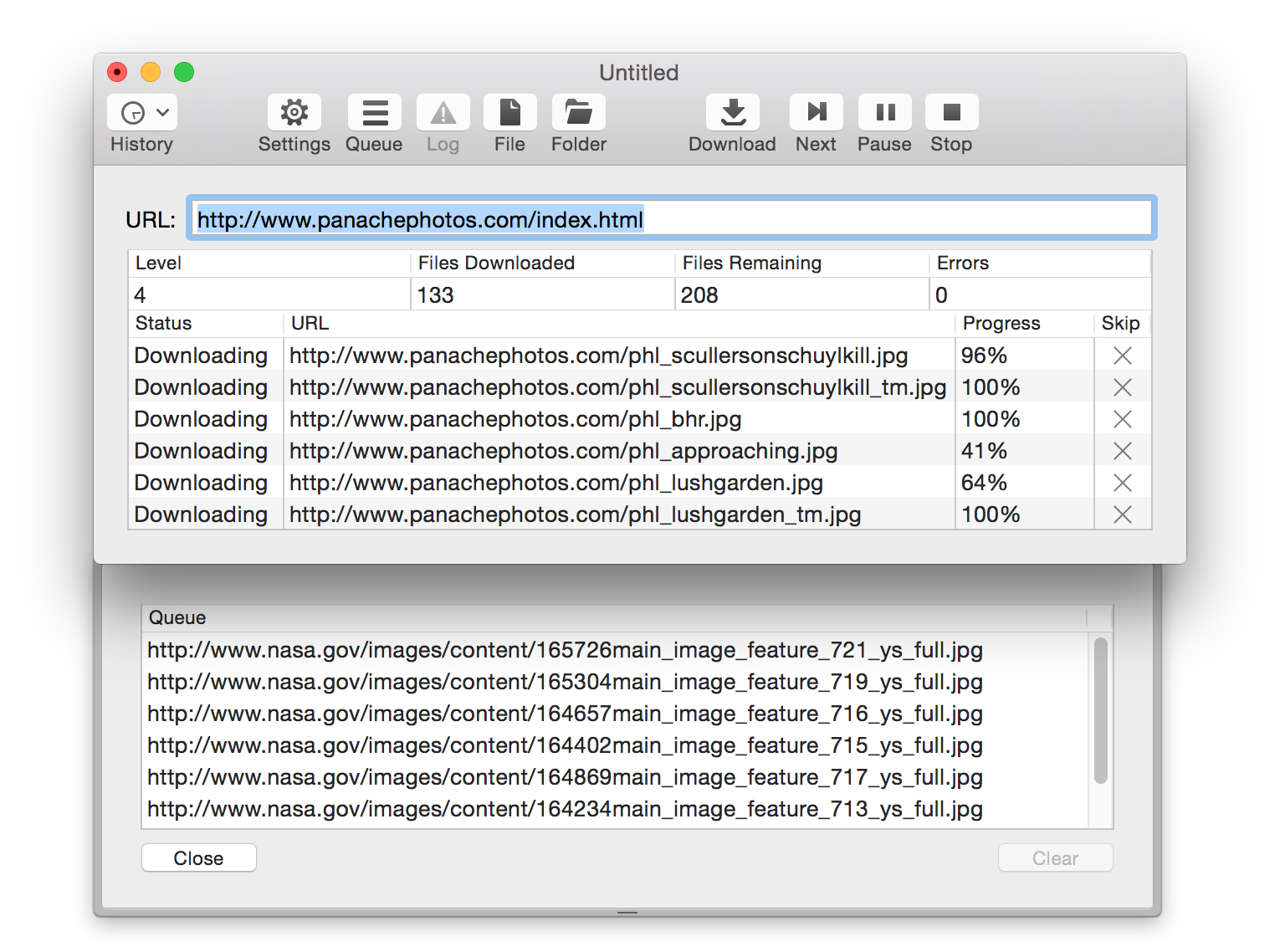Click the Close button in Queue panel
The image size is (1280, 952).
point(199,857)
